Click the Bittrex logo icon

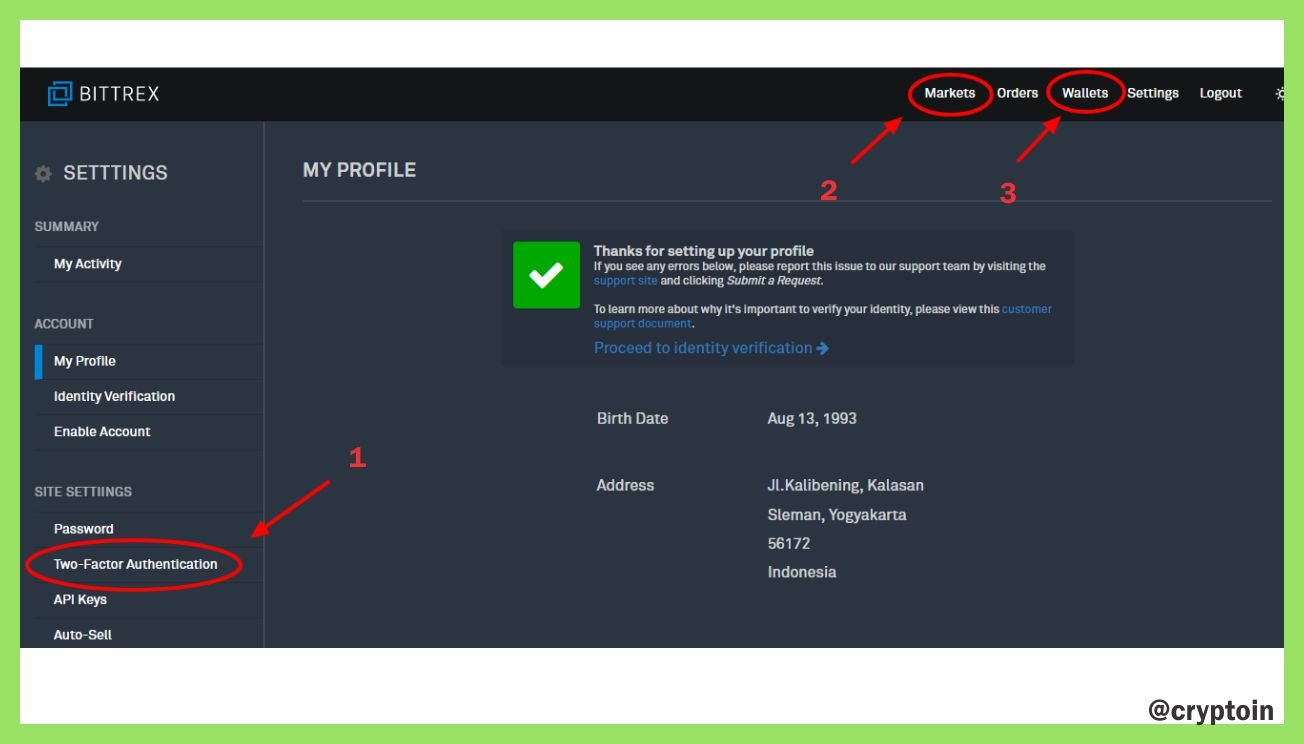(x=60, y=94)
